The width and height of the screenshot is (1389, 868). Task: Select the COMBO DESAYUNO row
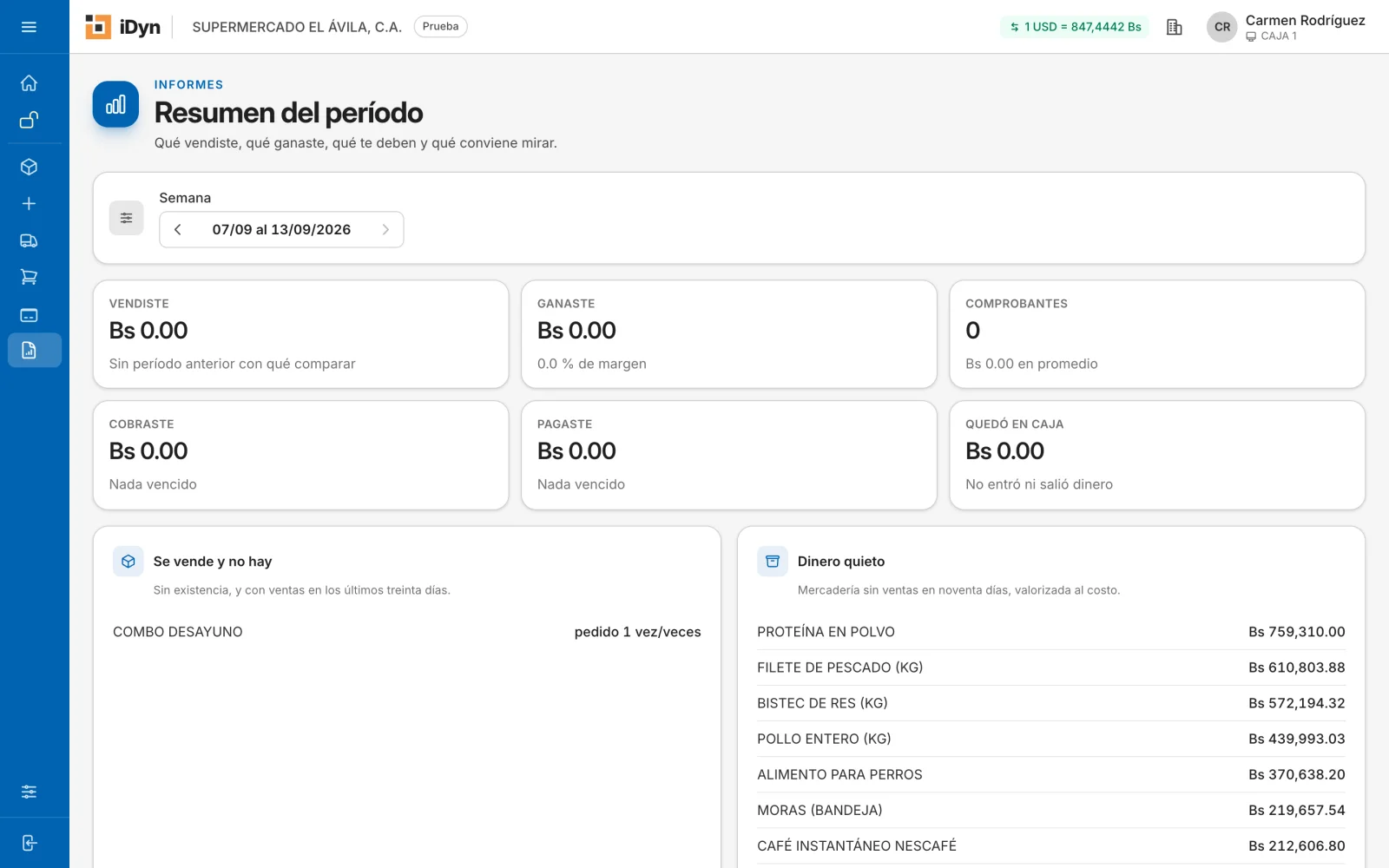click(x=407, y=632)
